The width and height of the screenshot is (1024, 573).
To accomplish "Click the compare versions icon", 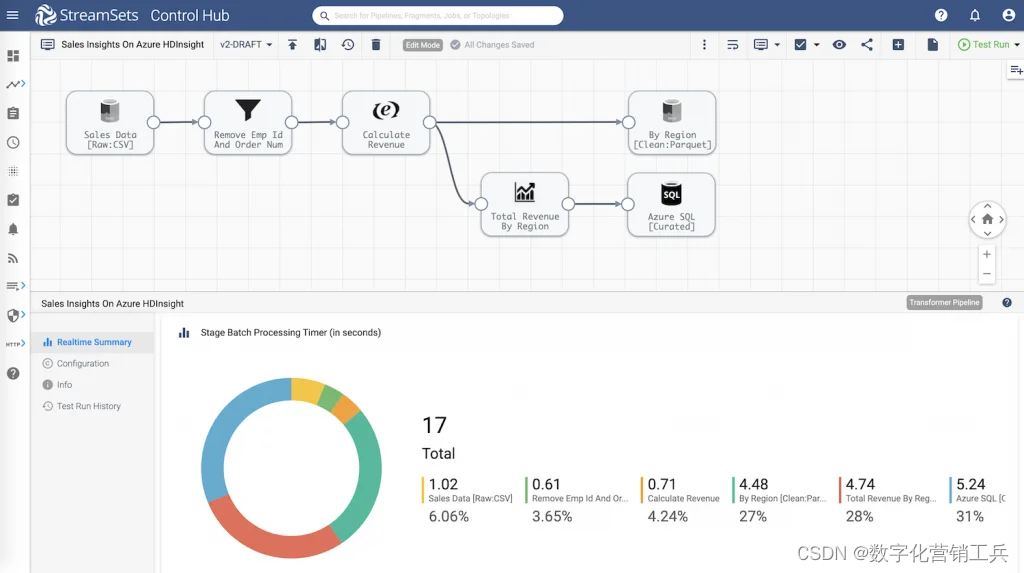I will point(320,44).
